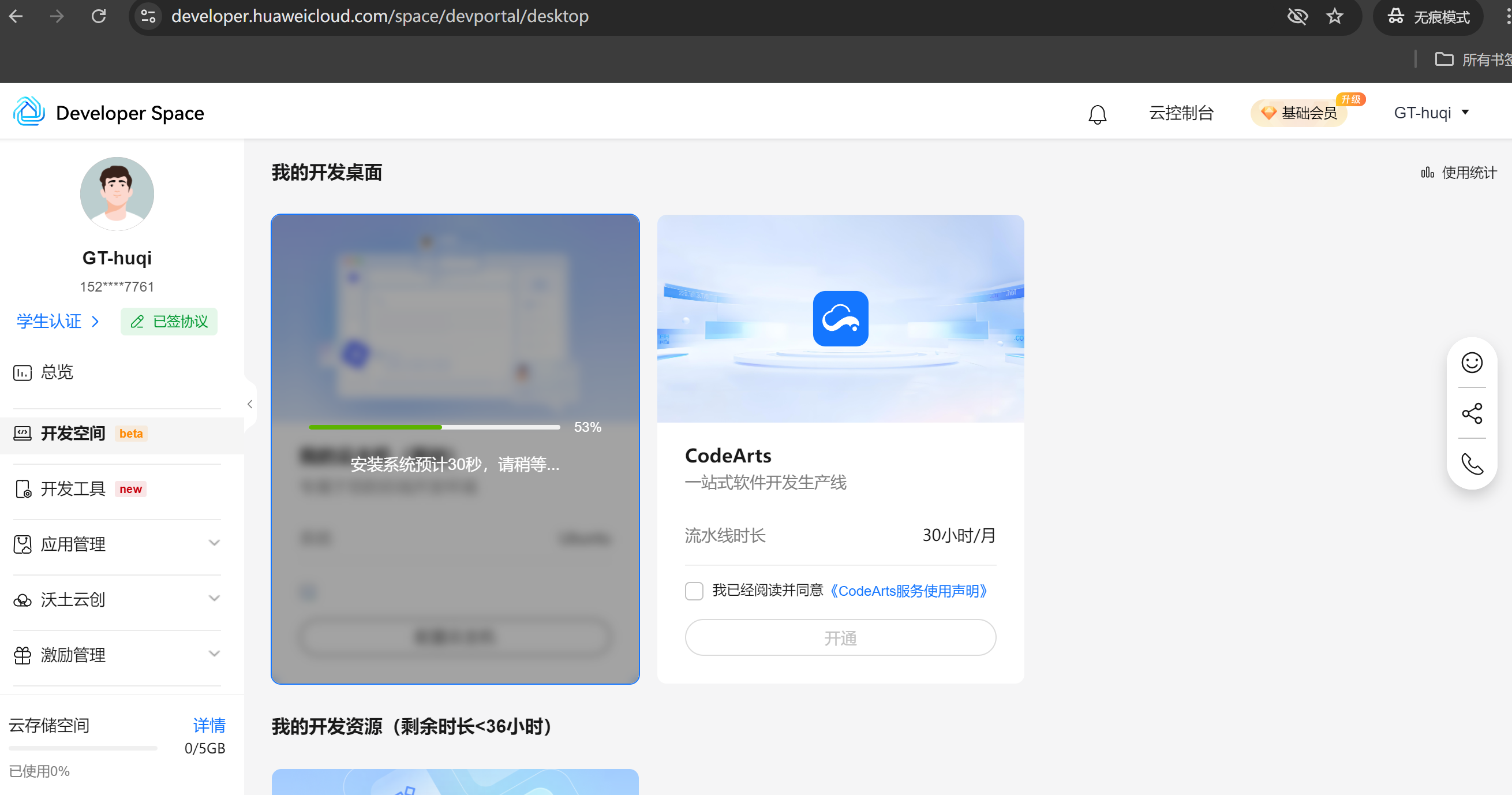Screen dimensions: 1512x795
Task: Click the installation progress bar
Action: [x=434, y=427]
